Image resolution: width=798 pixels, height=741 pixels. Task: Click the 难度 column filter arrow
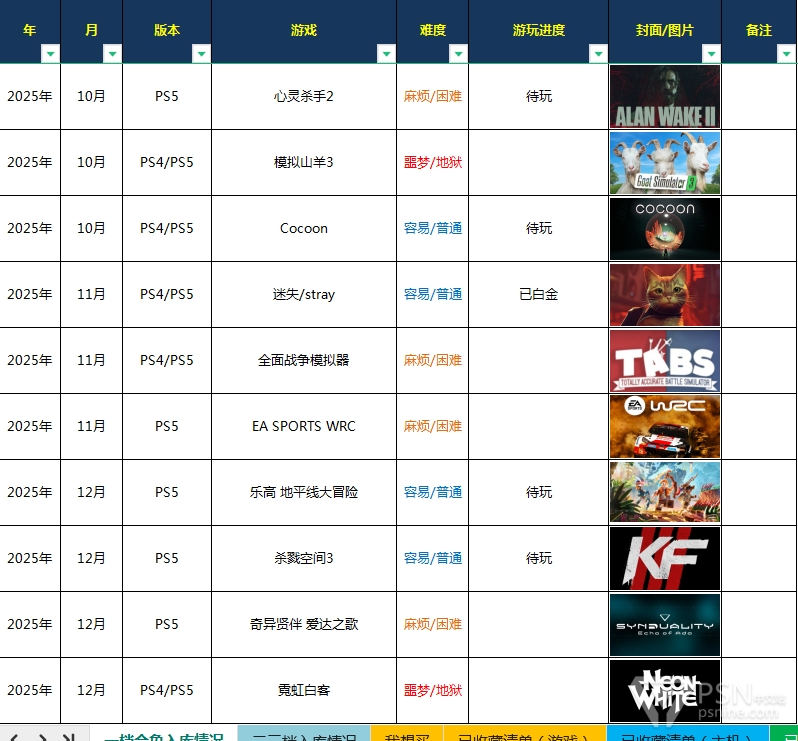point(458,54)
